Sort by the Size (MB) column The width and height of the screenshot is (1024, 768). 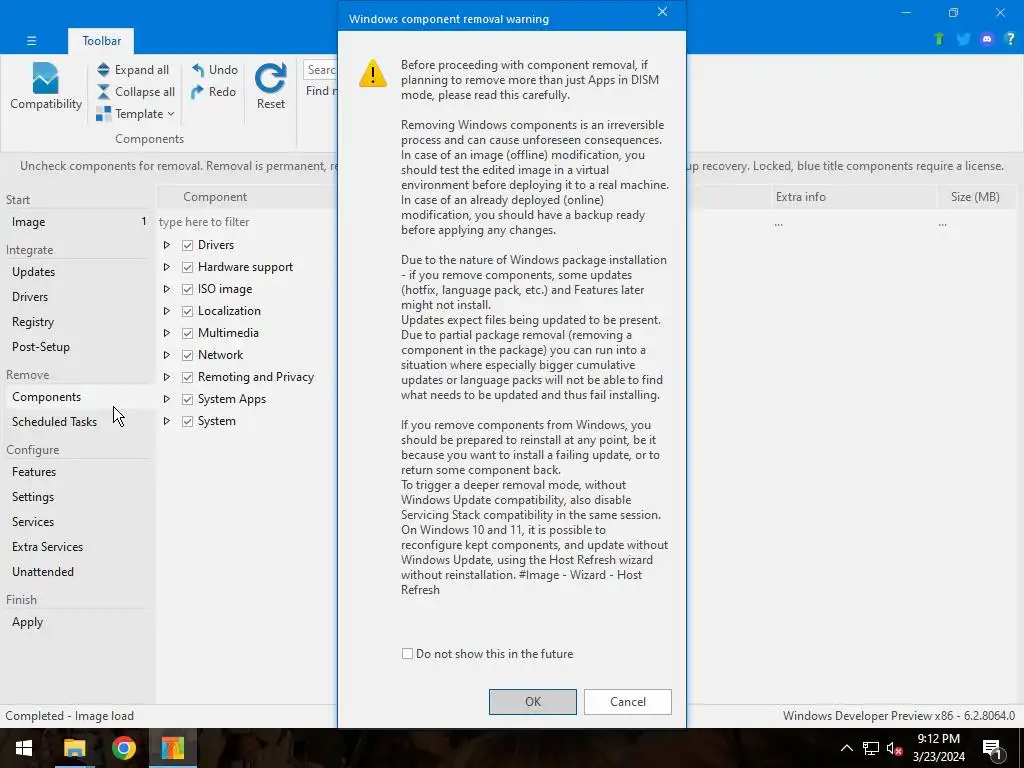pyautogui.click(x=975, y=197)
